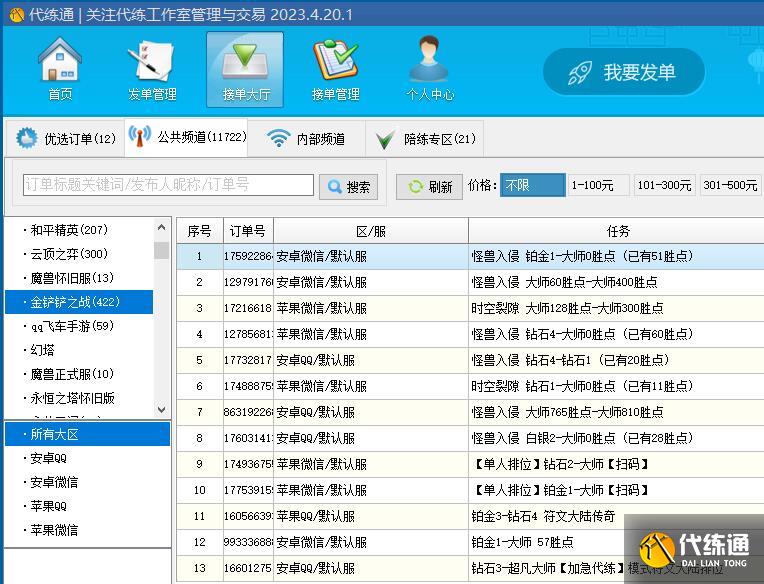Select the 不限 price filter
Image resolution: width=764 pixels, height=584 pixels.
click(x=532, y=185)
